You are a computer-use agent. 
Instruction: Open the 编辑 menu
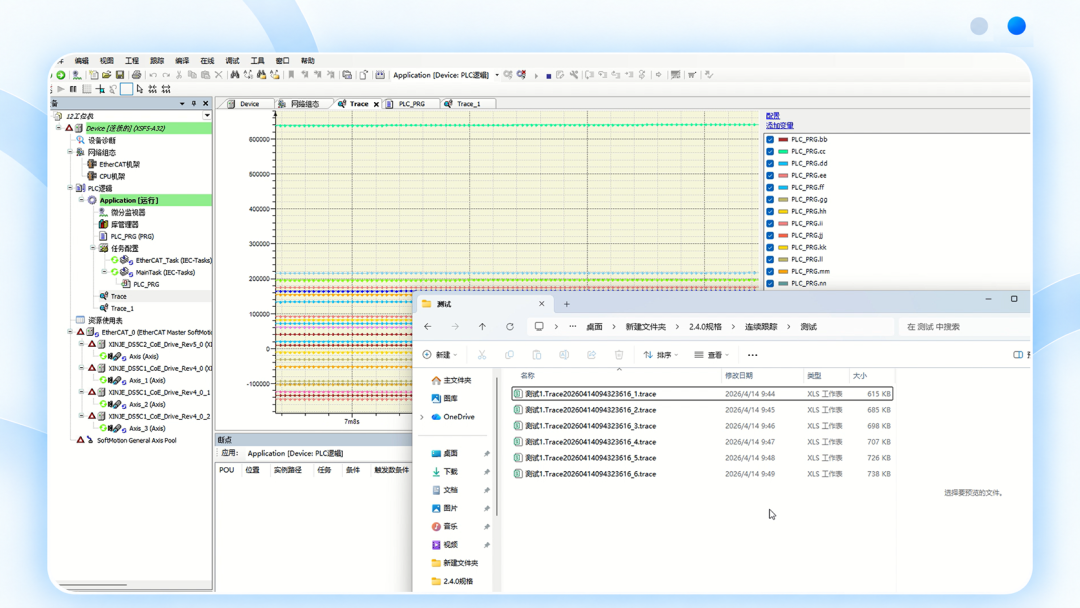(82, 61)
